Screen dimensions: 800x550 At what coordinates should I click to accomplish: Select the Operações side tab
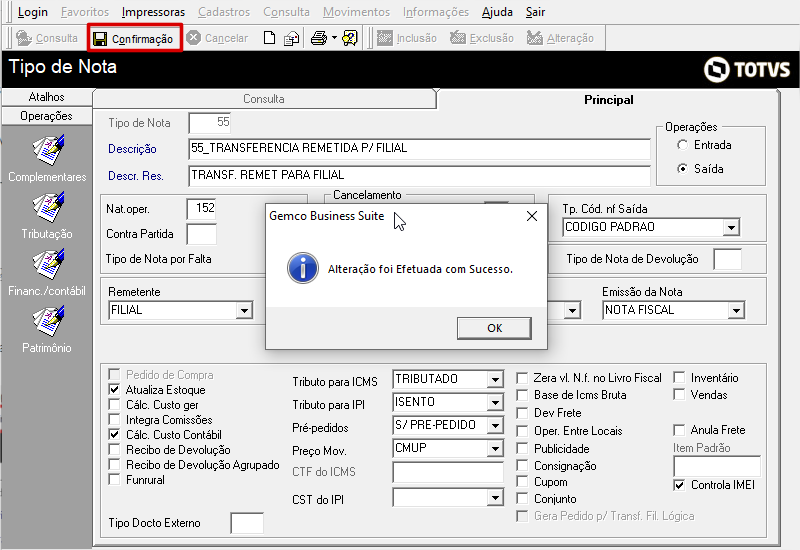[x=46, y=116]
